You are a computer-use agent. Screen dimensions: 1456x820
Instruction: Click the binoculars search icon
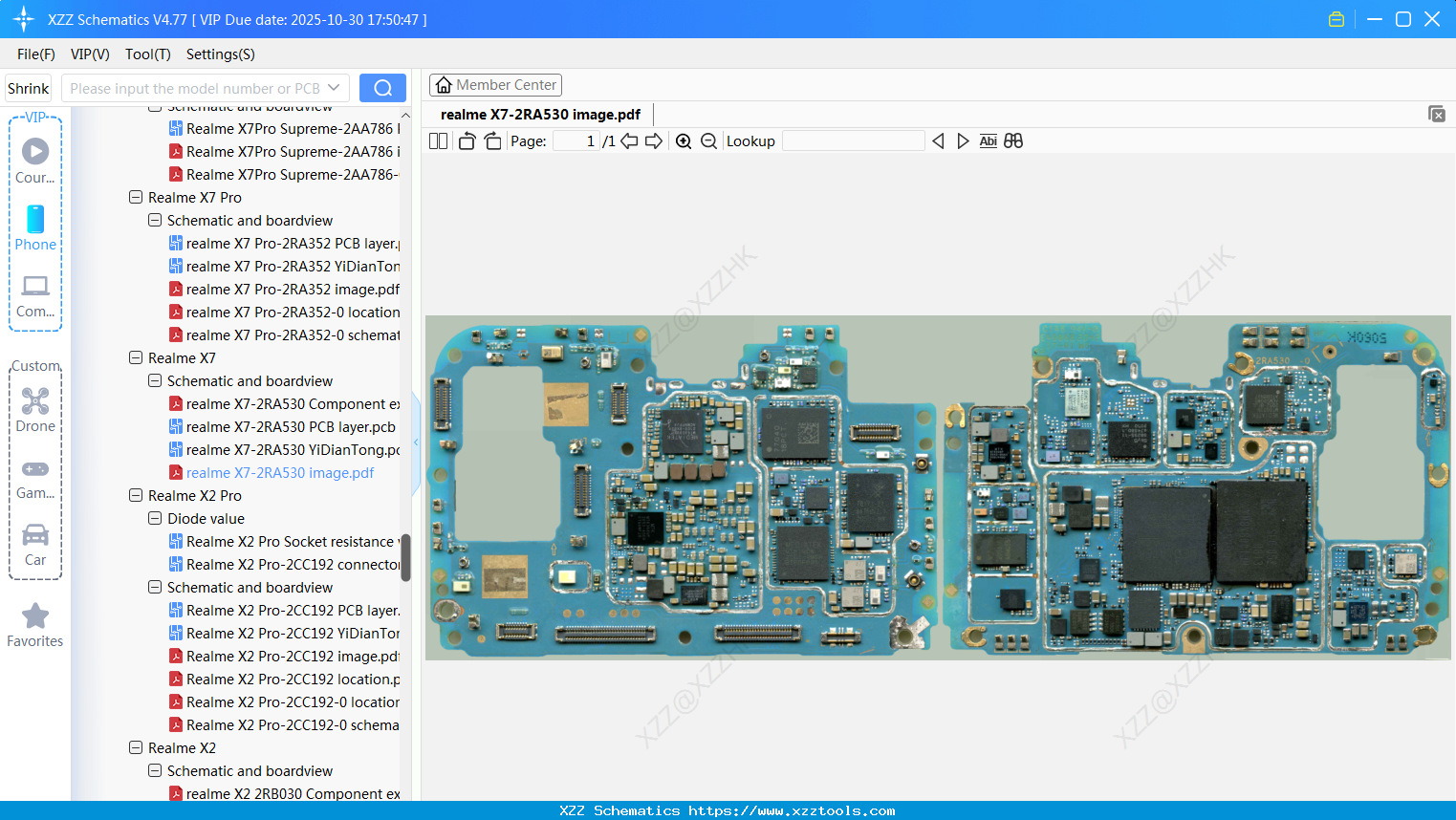click(x=1013, y=141)
